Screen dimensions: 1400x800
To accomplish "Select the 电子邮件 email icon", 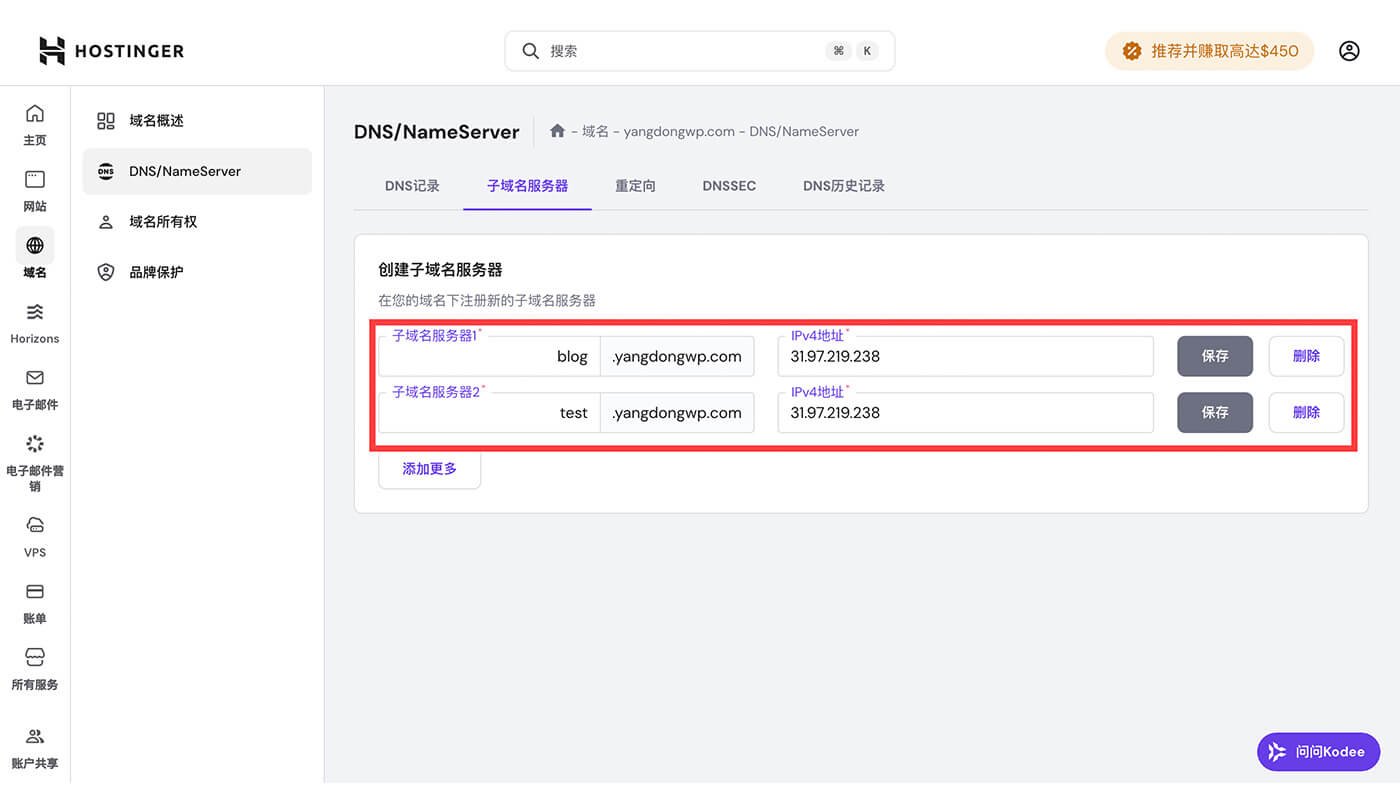I will pos(34,378).
